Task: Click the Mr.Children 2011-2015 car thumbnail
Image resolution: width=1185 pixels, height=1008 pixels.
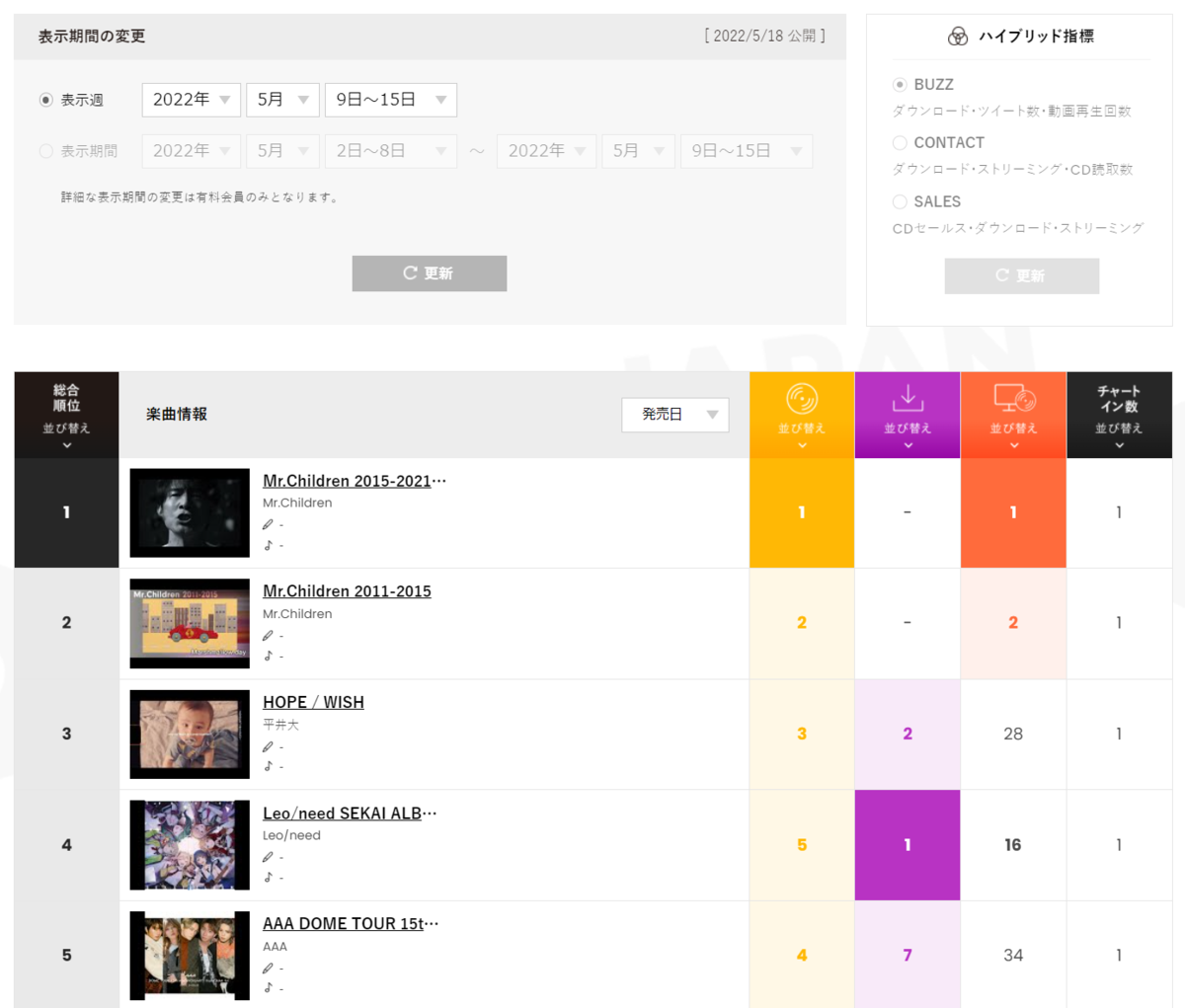Action: tap(190, 624)
